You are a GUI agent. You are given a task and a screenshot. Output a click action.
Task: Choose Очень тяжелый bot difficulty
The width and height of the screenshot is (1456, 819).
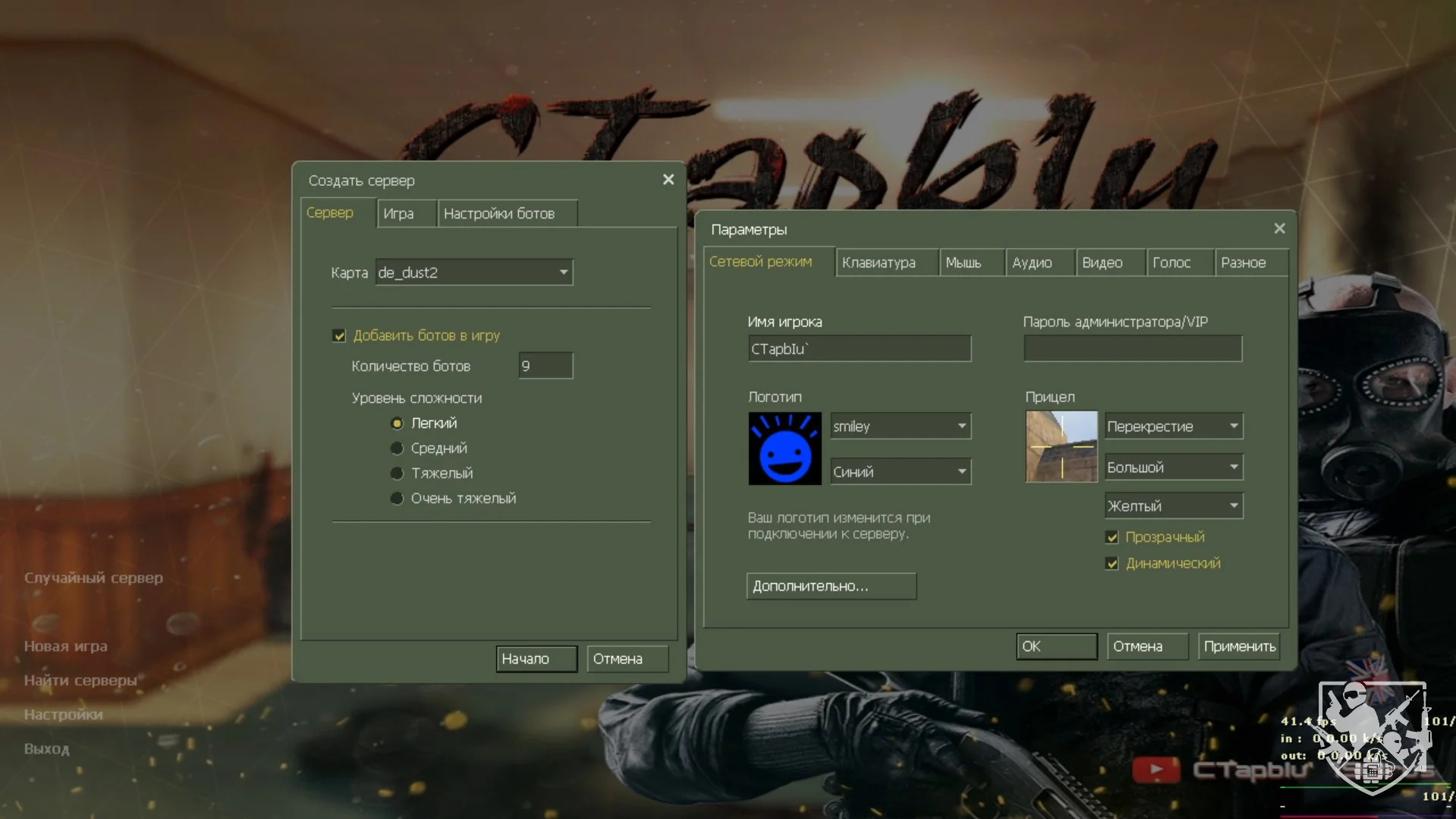pyautogui.click(x=397, y=499)
